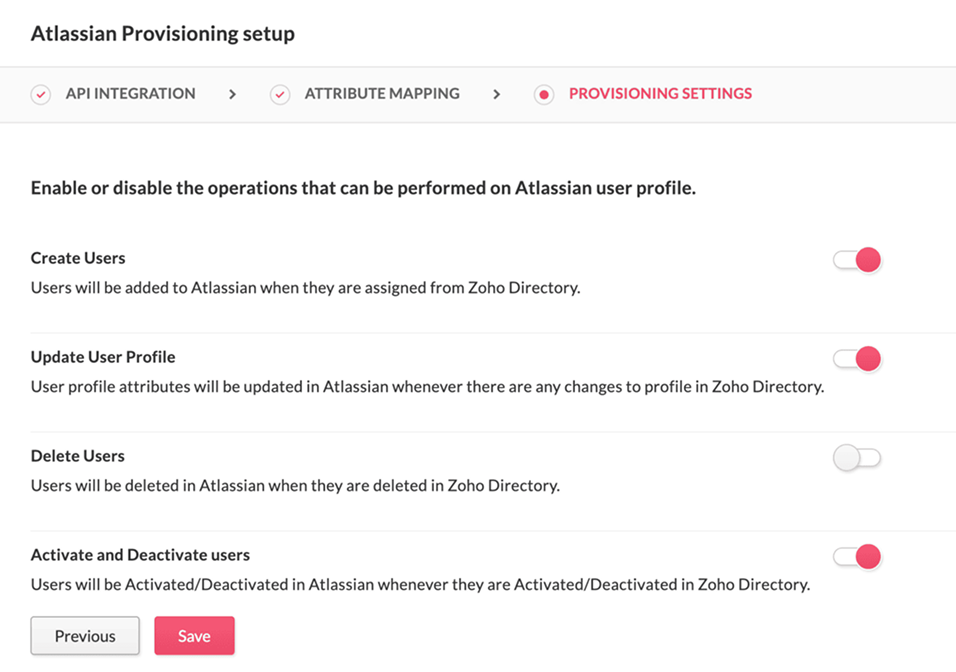Click the chevron between API INTEGRATION and ATTRIBUTE MAPPING

(232, 93)
